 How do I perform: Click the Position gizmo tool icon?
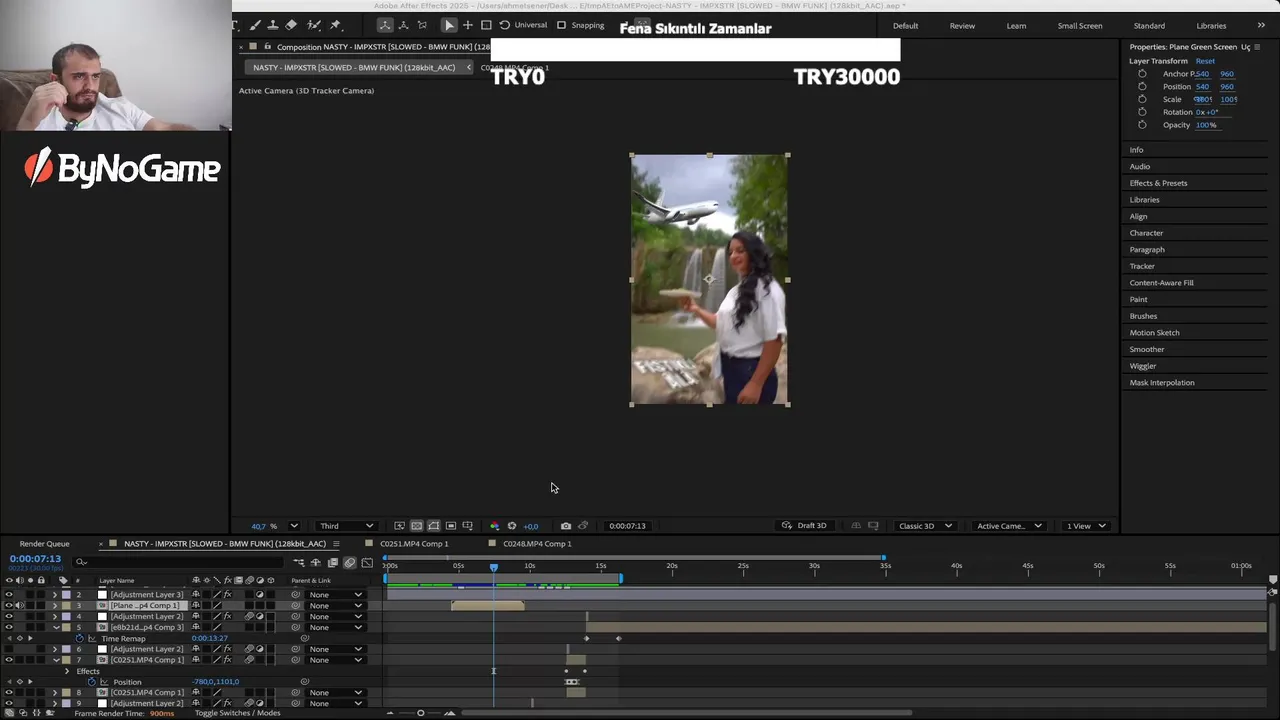pyautogui.click(x=467, y=25)
